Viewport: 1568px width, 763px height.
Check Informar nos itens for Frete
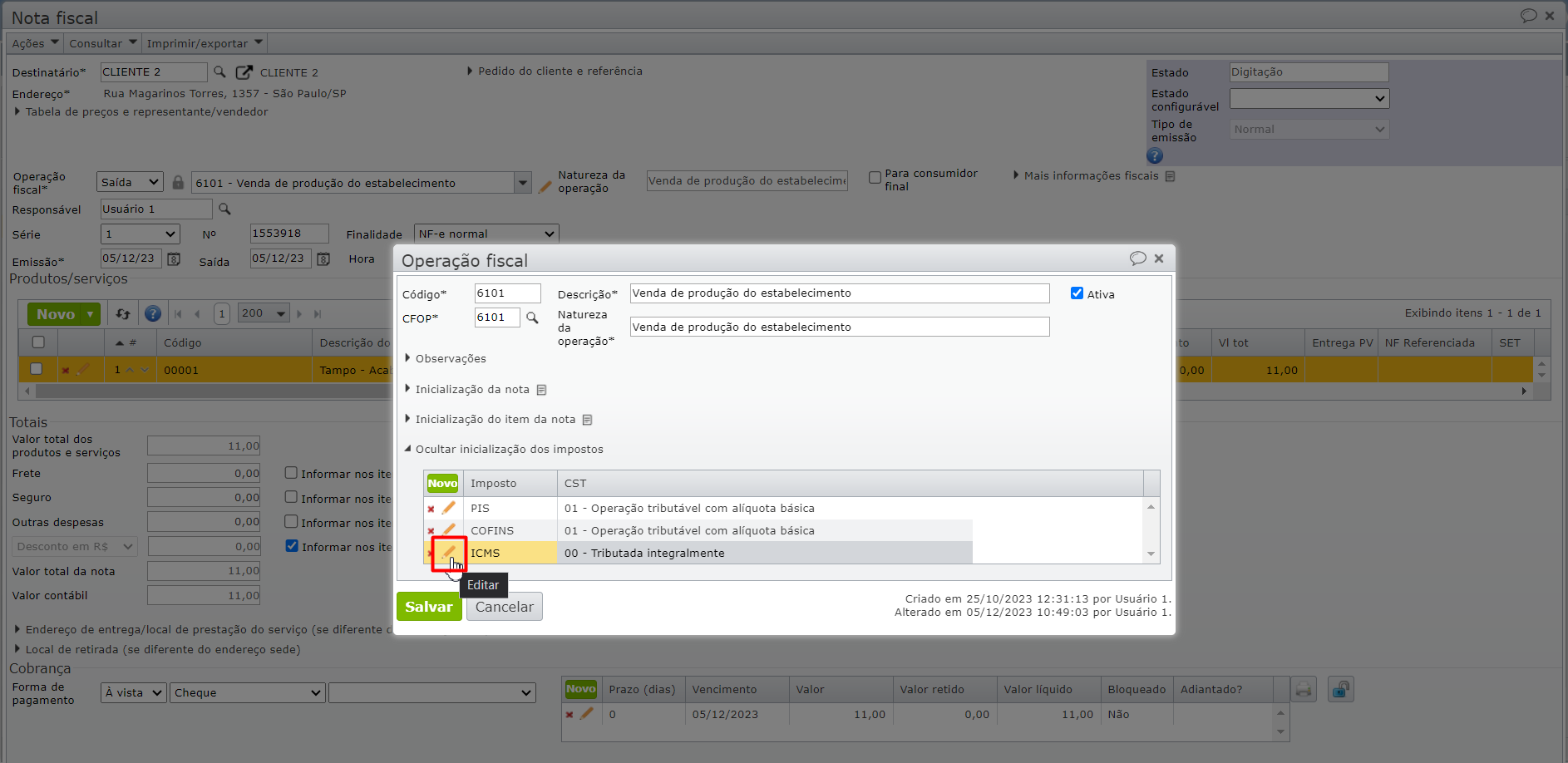291,473
